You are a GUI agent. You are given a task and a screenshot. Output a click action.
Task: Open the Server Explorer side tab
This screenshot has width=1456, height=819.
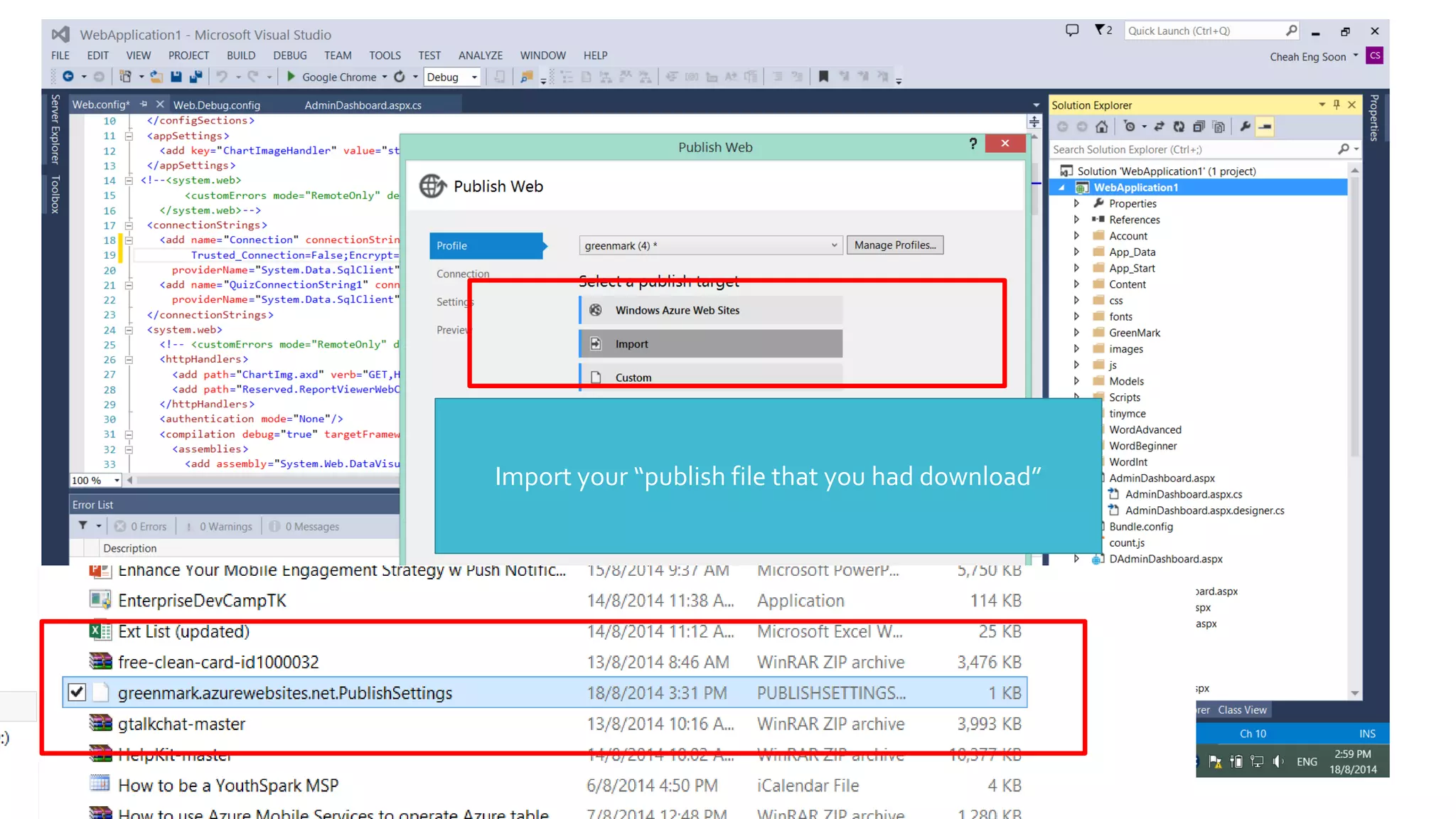click(55, 129)
